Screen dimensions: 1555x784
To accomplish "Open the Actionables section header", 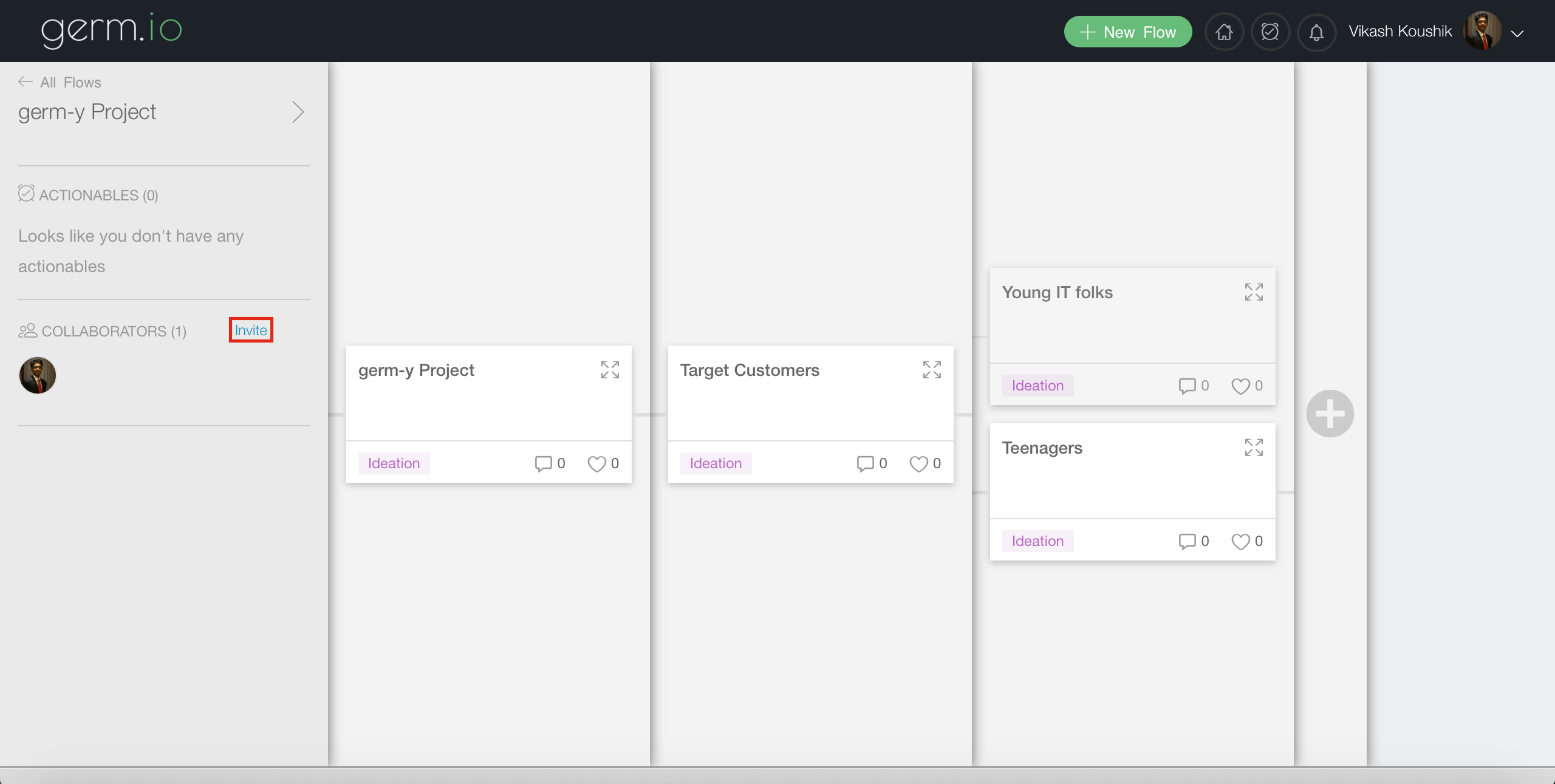I will click(x=89, y=195).
